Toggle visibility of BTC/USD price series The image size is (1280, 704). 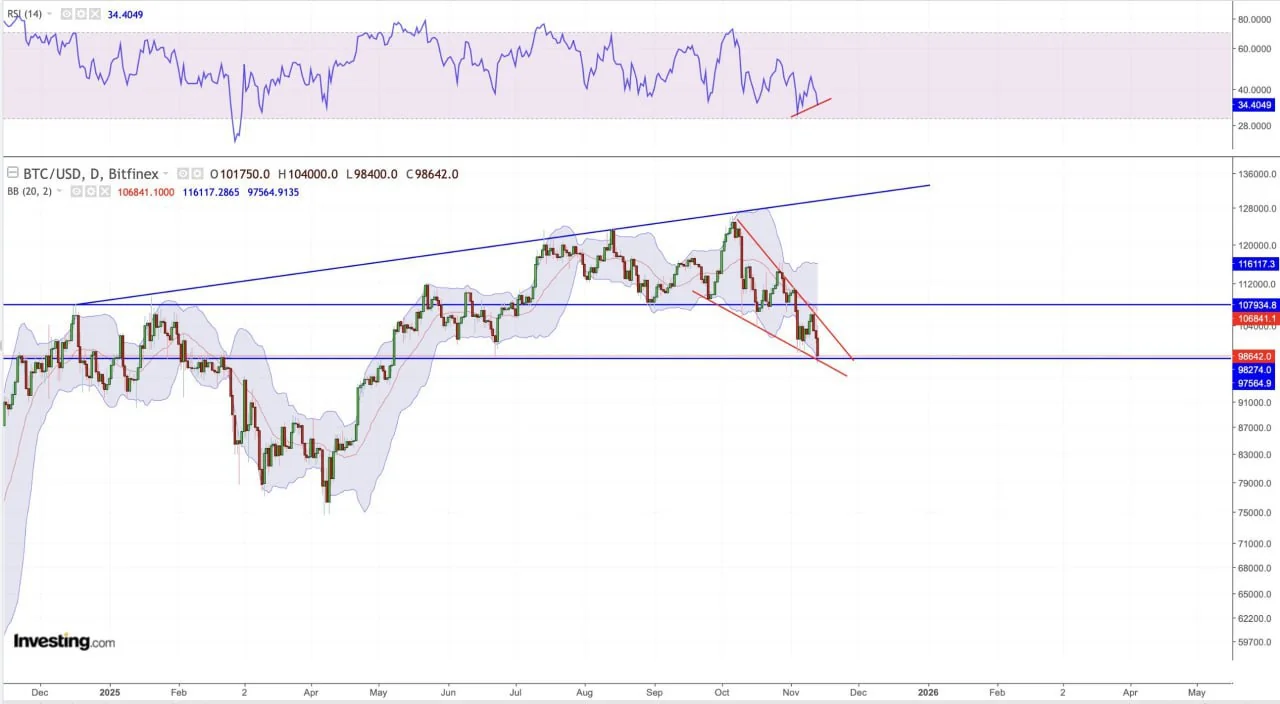pyautogui.click(x=183, y=174)
